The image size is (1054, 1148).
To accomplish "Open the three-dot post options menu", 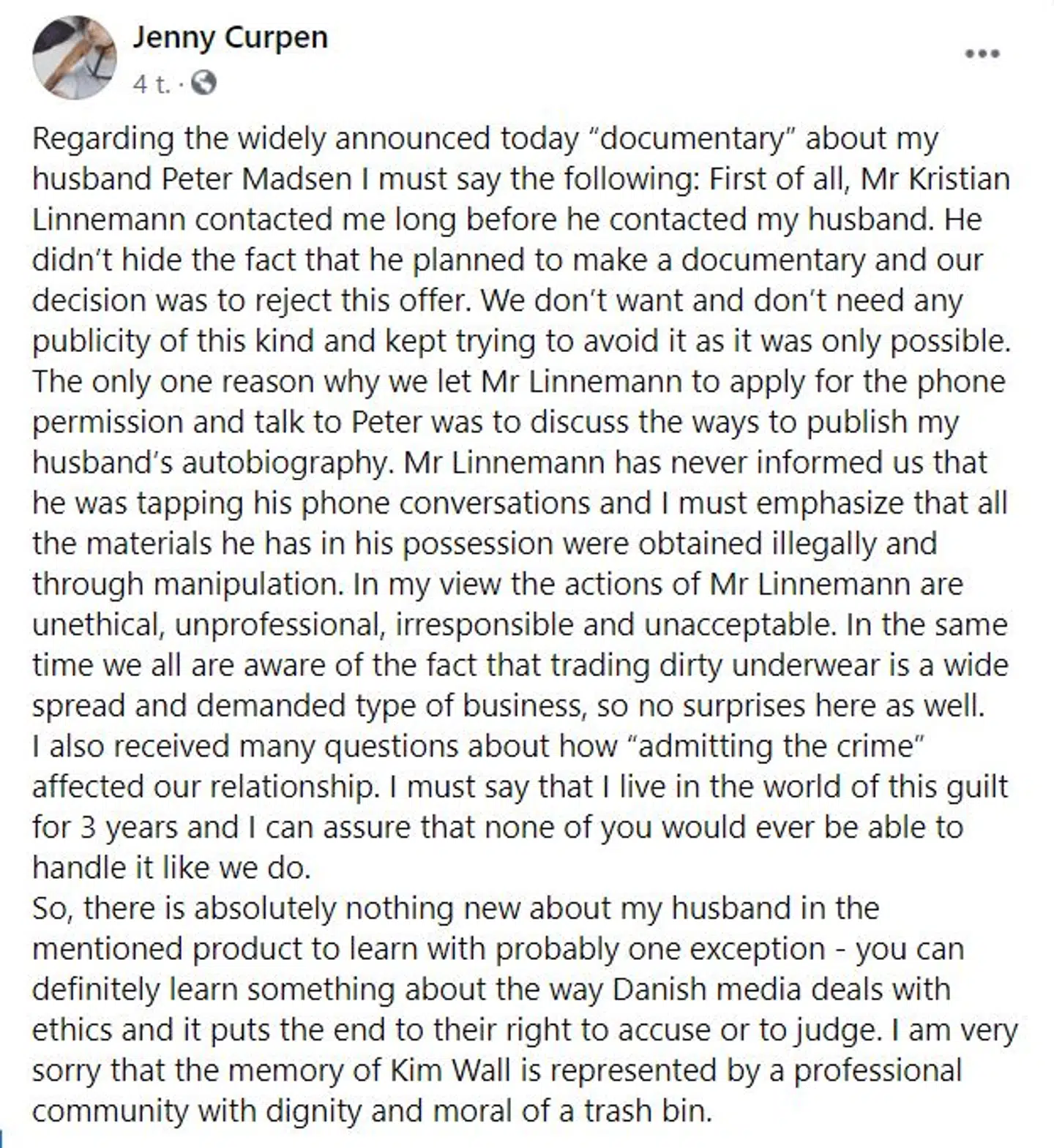I will tap(982, 53).
